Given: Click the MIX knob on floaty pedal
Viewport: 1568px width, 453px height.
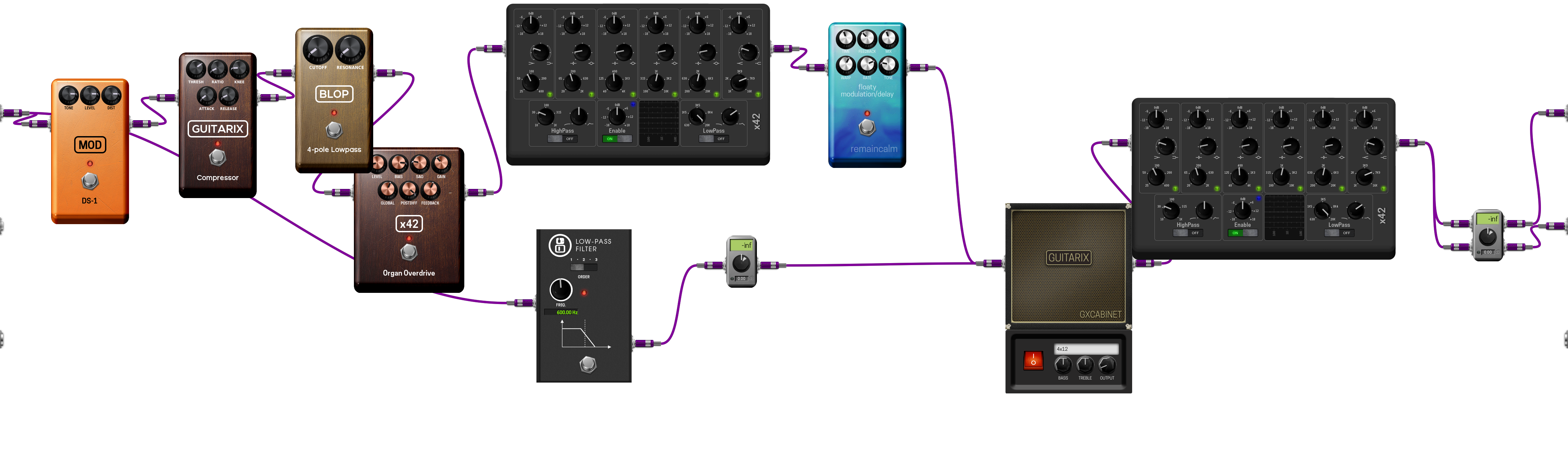Looking at the screenshot, I should point(888,39).
